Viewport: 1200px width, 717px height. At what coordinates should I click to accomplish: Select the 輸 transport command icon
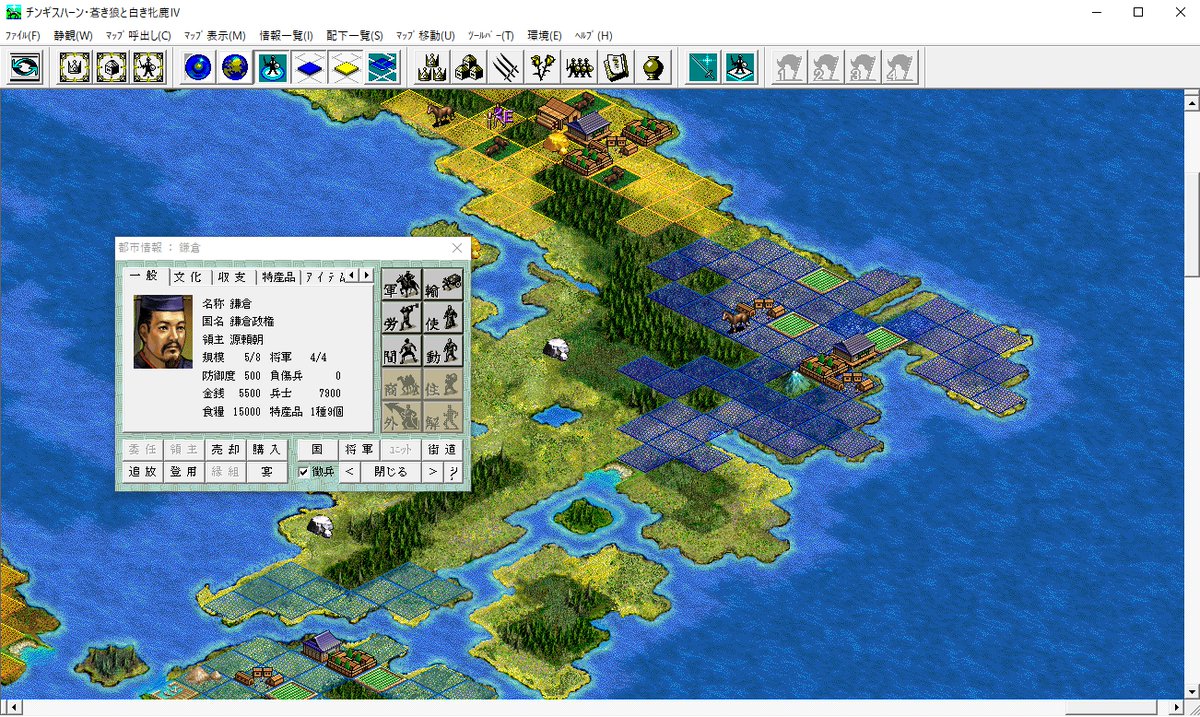point(443,285)
